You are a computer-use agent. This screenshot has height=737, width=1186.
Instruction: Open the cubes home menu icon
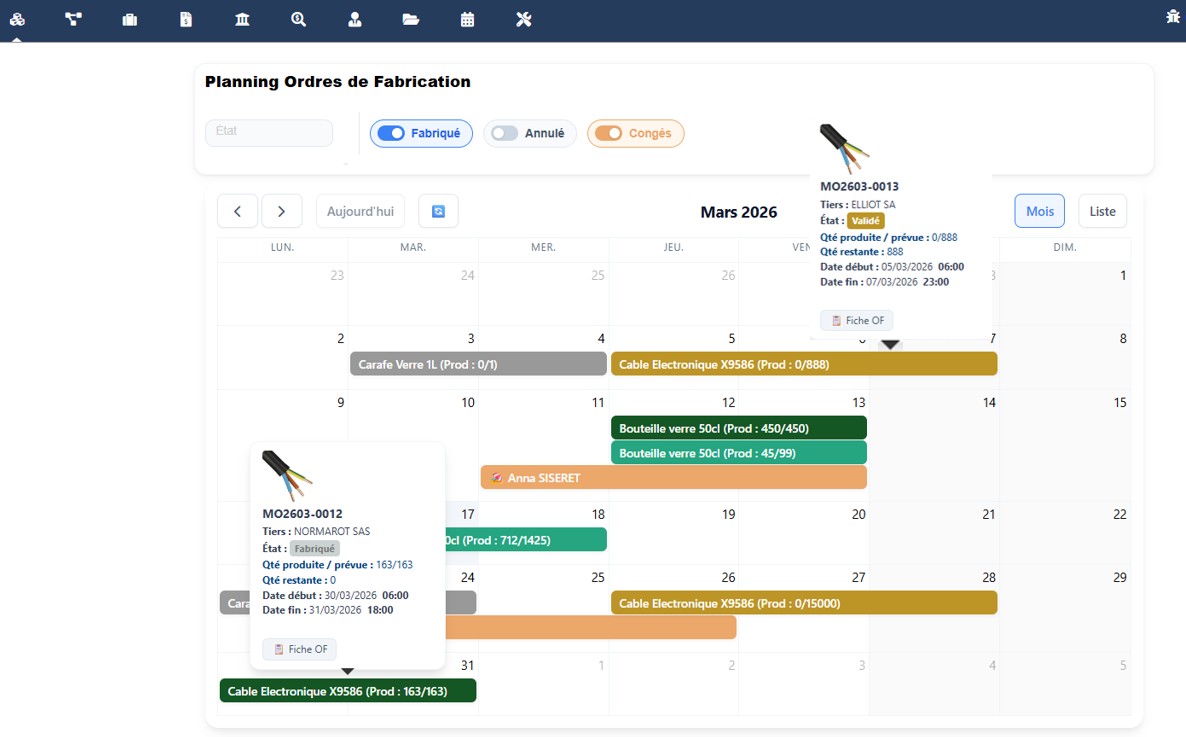coord(17,19)
